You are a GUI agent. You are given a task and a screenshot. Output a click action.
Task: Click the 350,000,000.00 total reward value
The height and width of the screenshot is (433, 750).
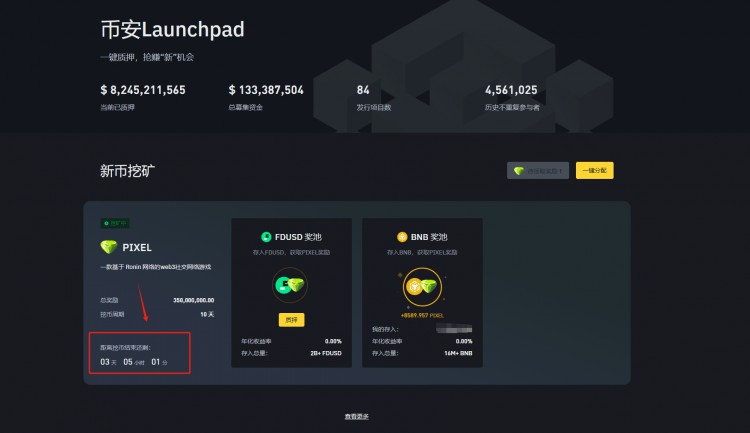[193, 300]
